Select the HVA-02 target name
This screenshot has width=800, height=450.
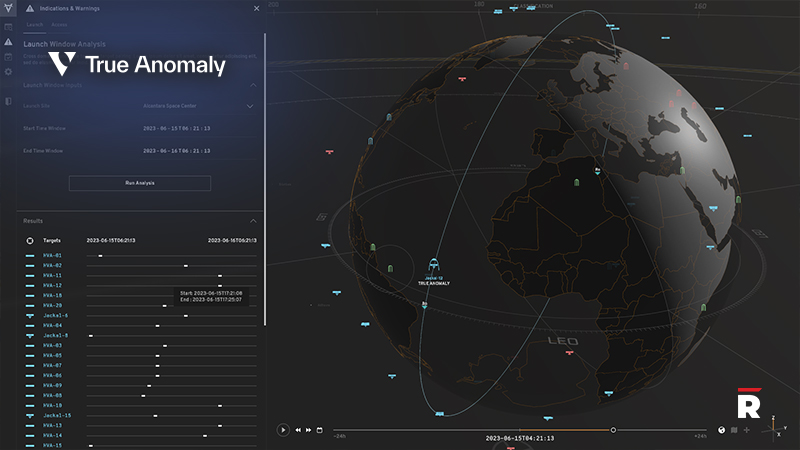52,265
